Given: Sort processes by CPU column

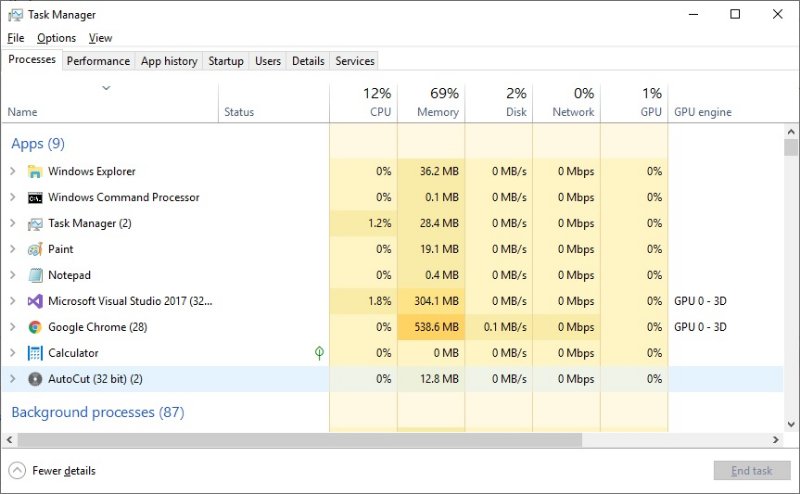Looking at the screenshot, I should coord(363,103).
